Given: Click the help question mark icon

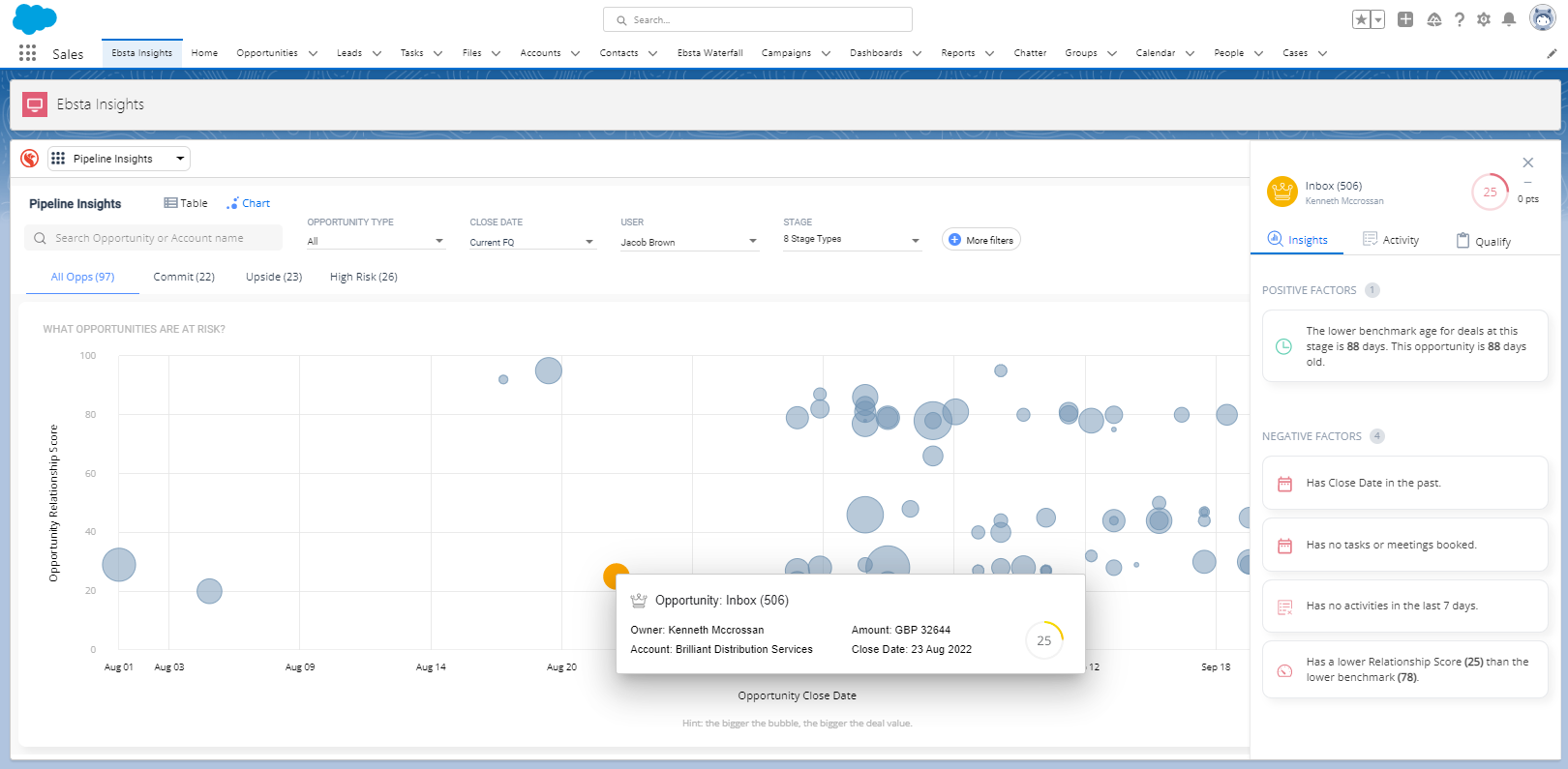Looking at the screenshot, I should pos(1460,19).
